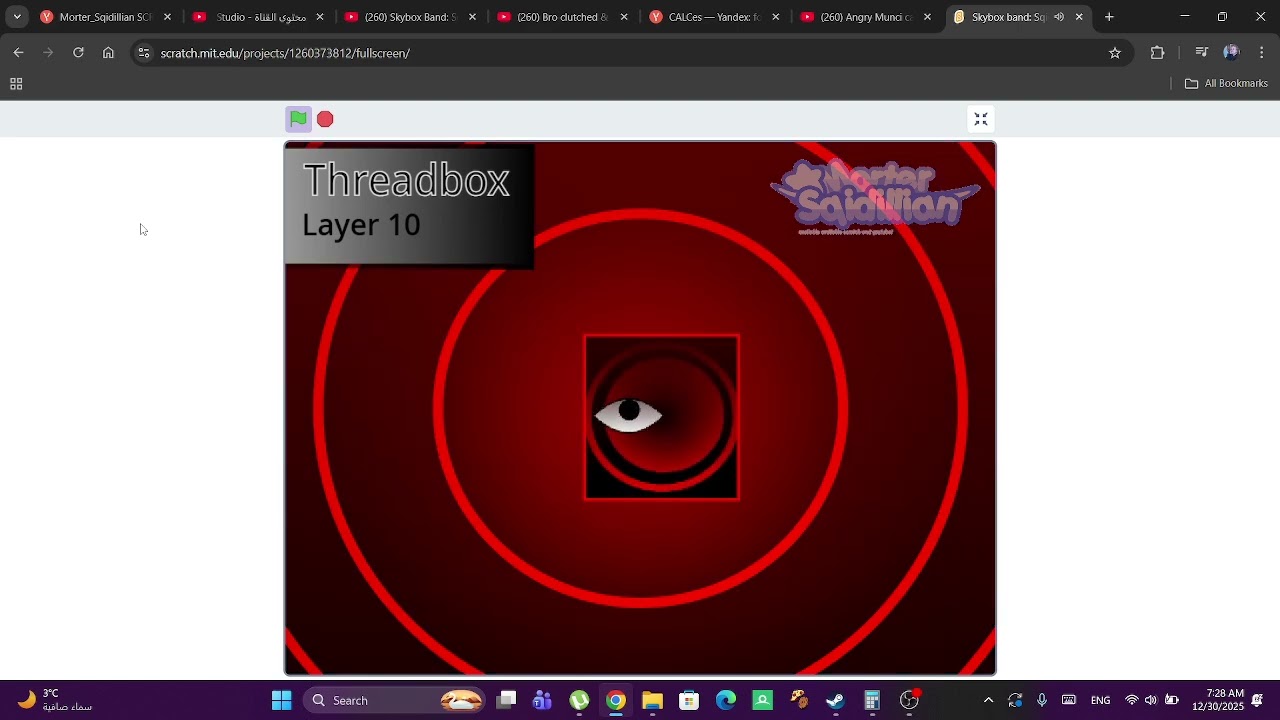Viewport: 1280px width, 720px height.
Task: Open the All Bookmarks folder
Action: point(1226,84)
